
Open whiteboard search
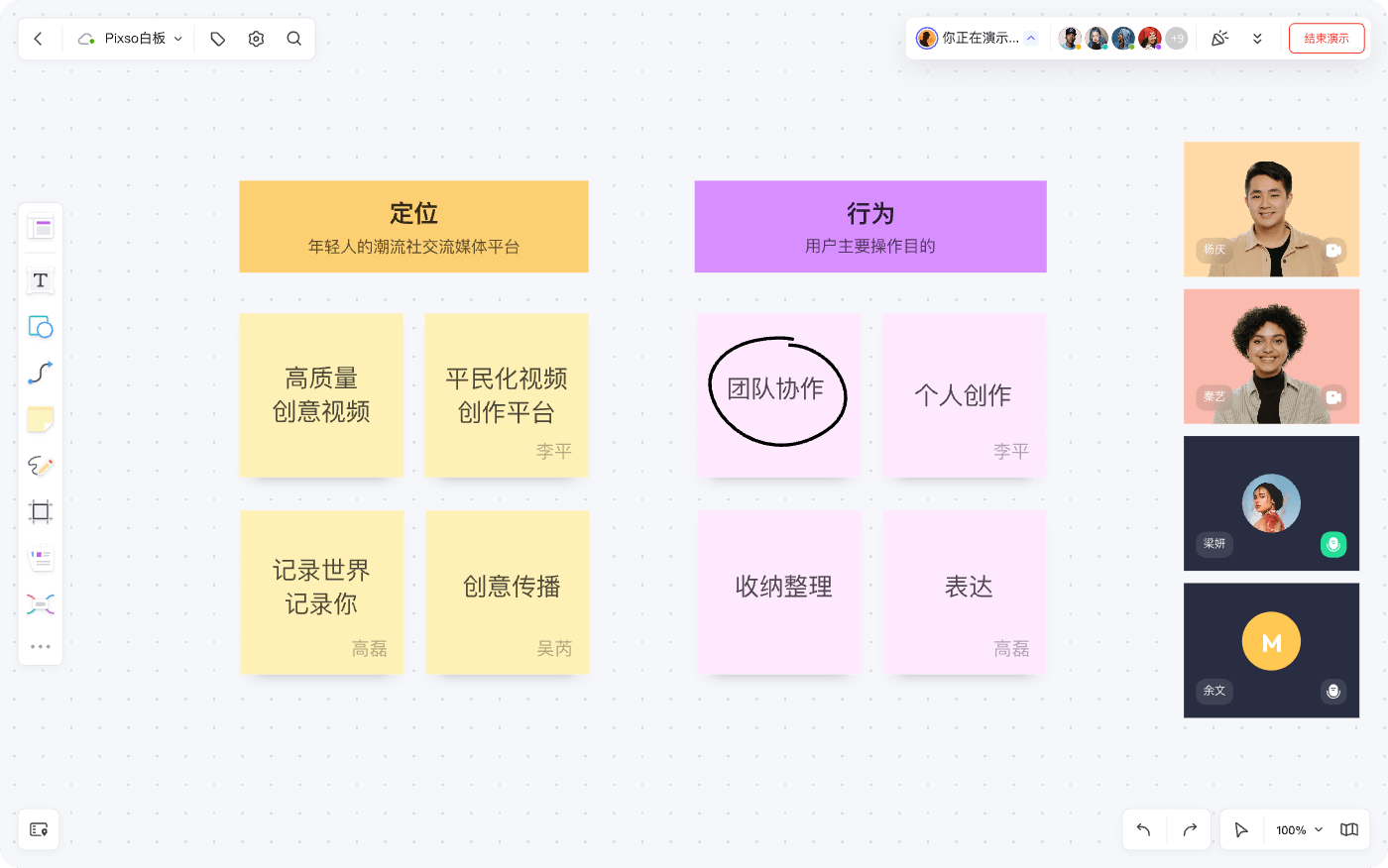point(293,38)
